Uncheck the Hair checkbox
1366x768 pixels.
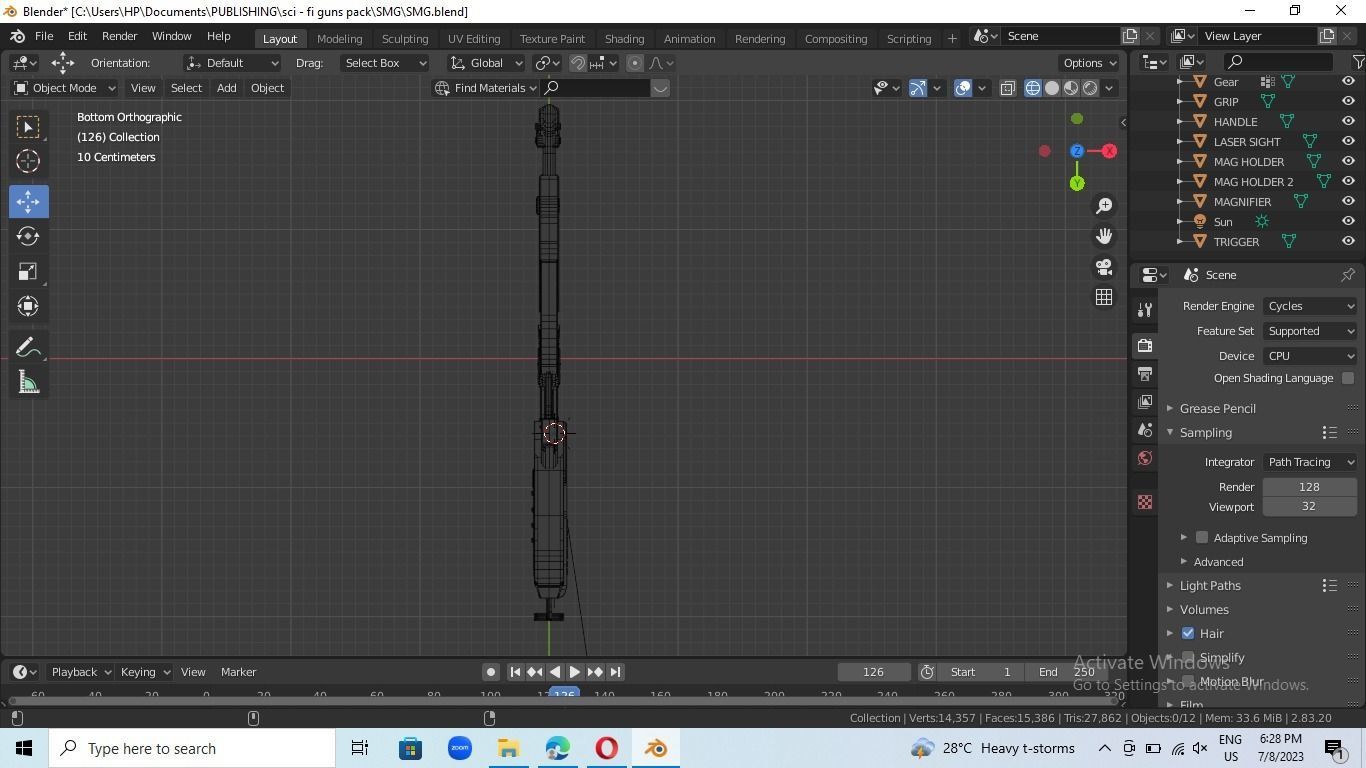[1188, 633]
